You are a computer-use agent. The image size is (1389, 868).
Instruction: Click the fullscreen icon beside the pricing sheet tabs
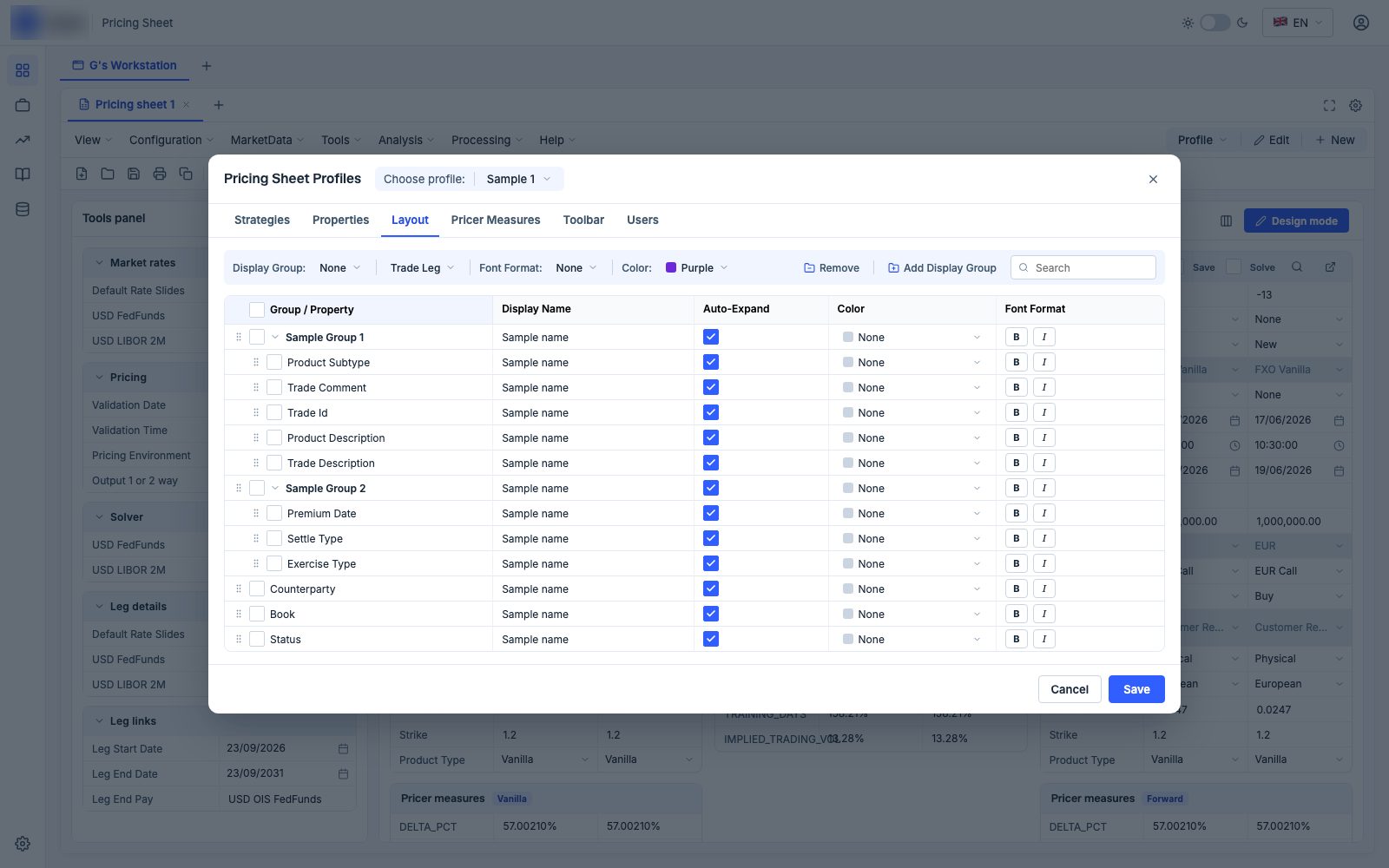click(x=1329, y=105)
